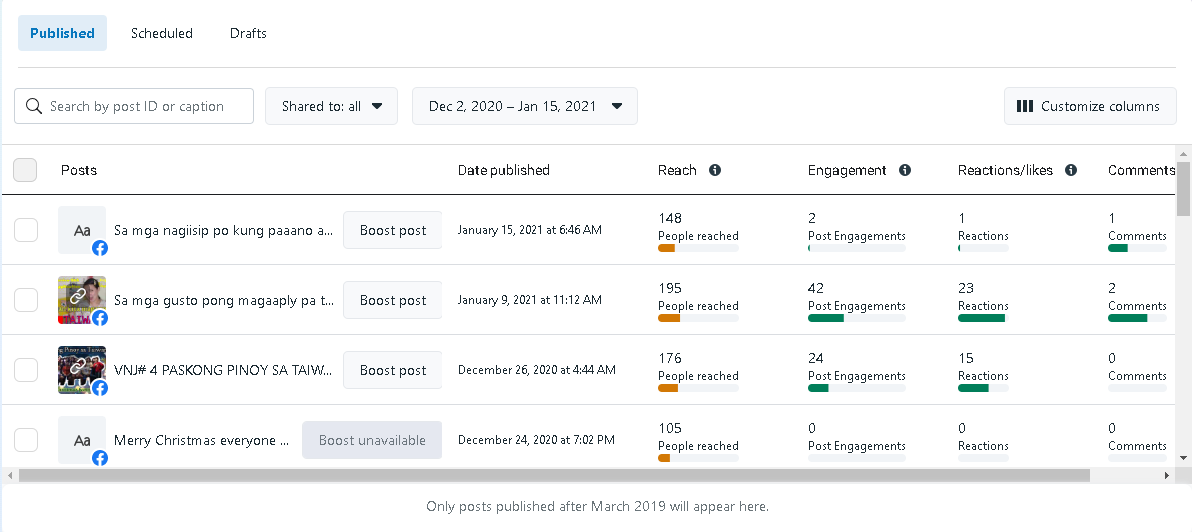Viewport: 1192px width, 532px height.
Task: Click the Engagement column info icon
Action: pos(905,170)
